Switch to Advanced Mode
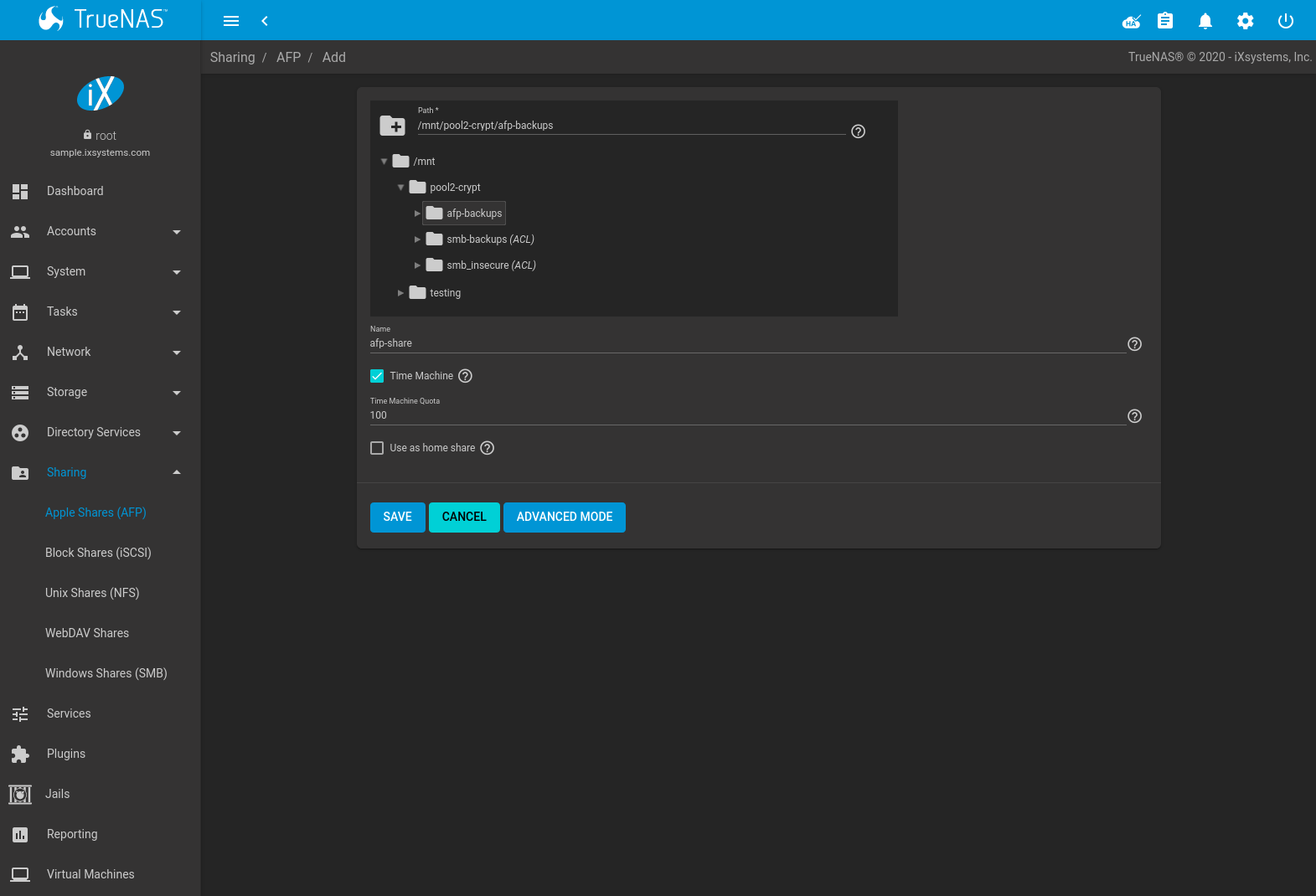 click(565, 517)
